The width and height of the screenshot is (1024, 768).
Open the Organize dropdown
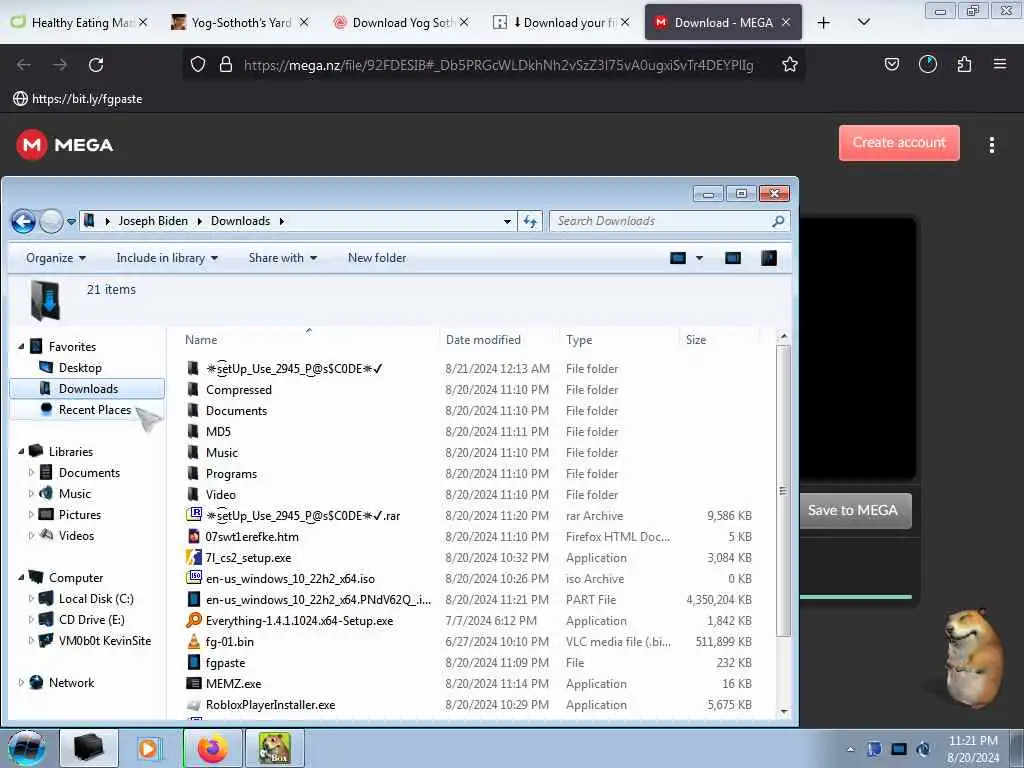point(56,258)
